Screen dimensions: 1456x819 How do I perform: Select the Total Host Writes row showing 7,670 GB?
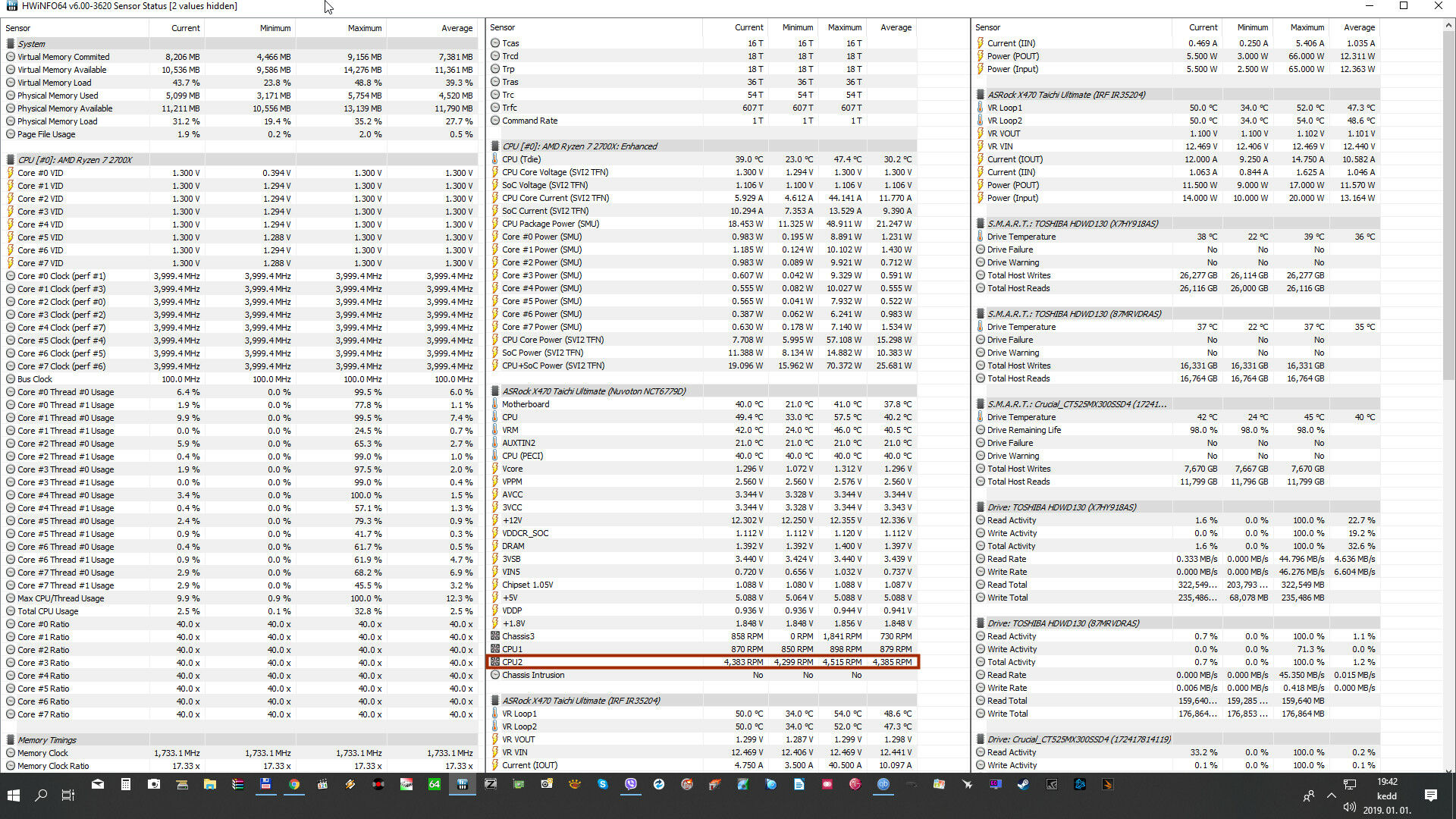click(x=1175, y=469)
